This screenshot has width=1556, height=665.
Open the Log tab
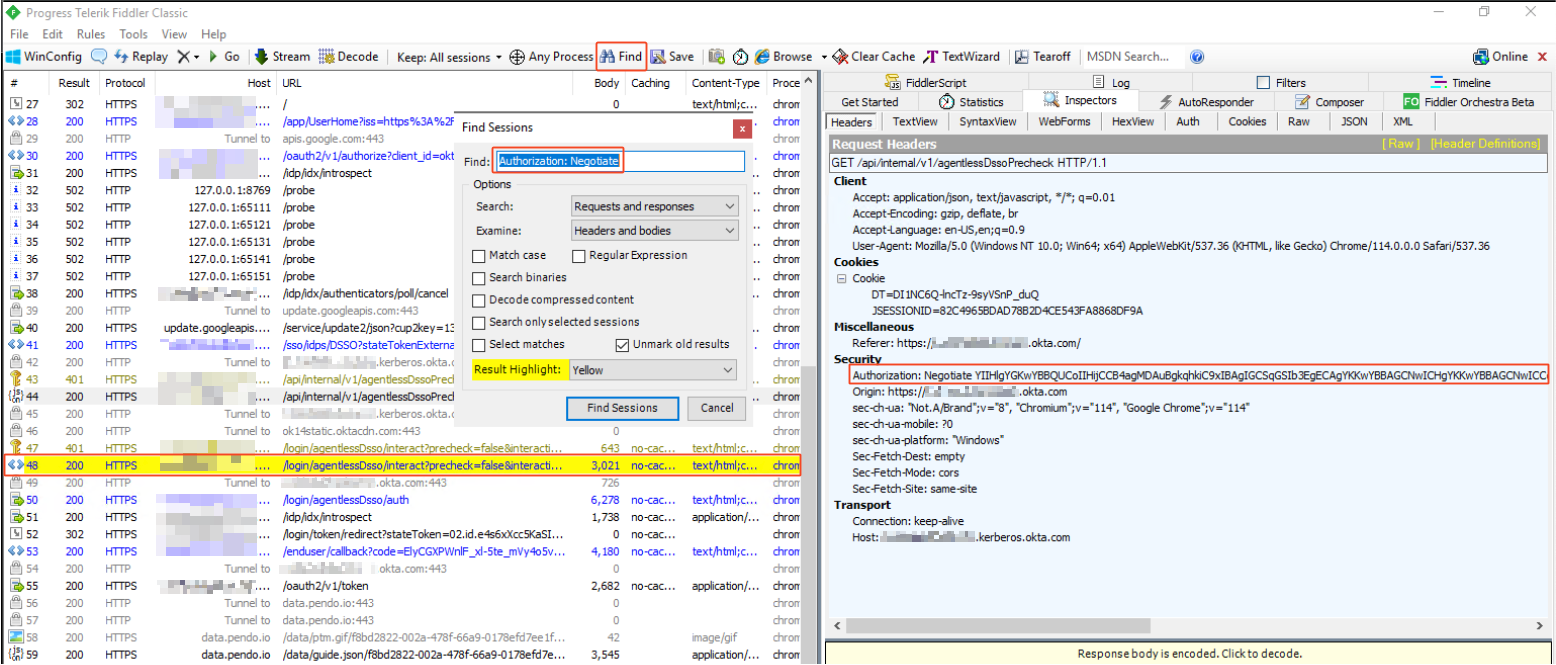click(1112, 83)
